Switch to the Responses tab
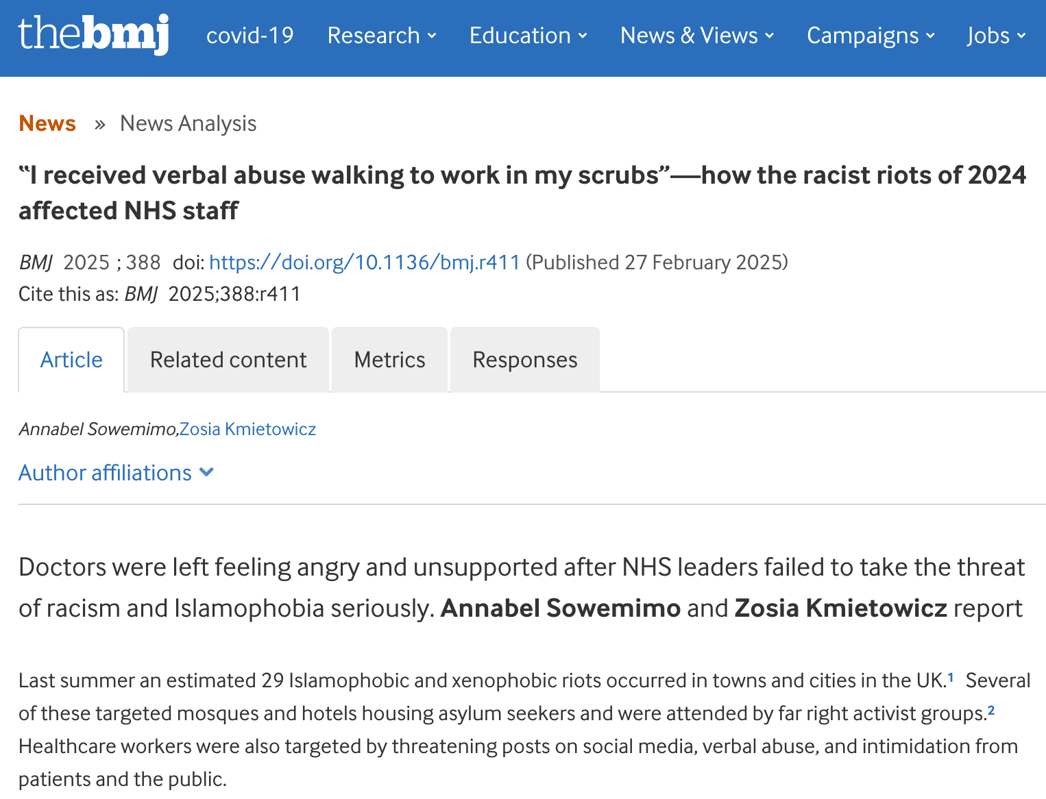Viewport: 1046px width, 799px height. (x=524, y=360)
